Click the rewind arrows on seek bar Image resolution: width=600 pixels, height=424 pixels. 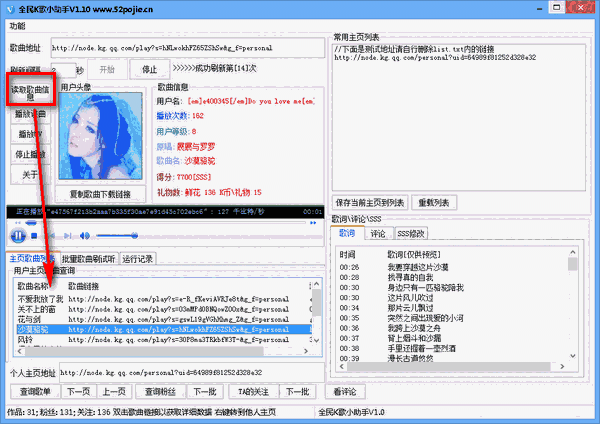(x=18, y=222)
